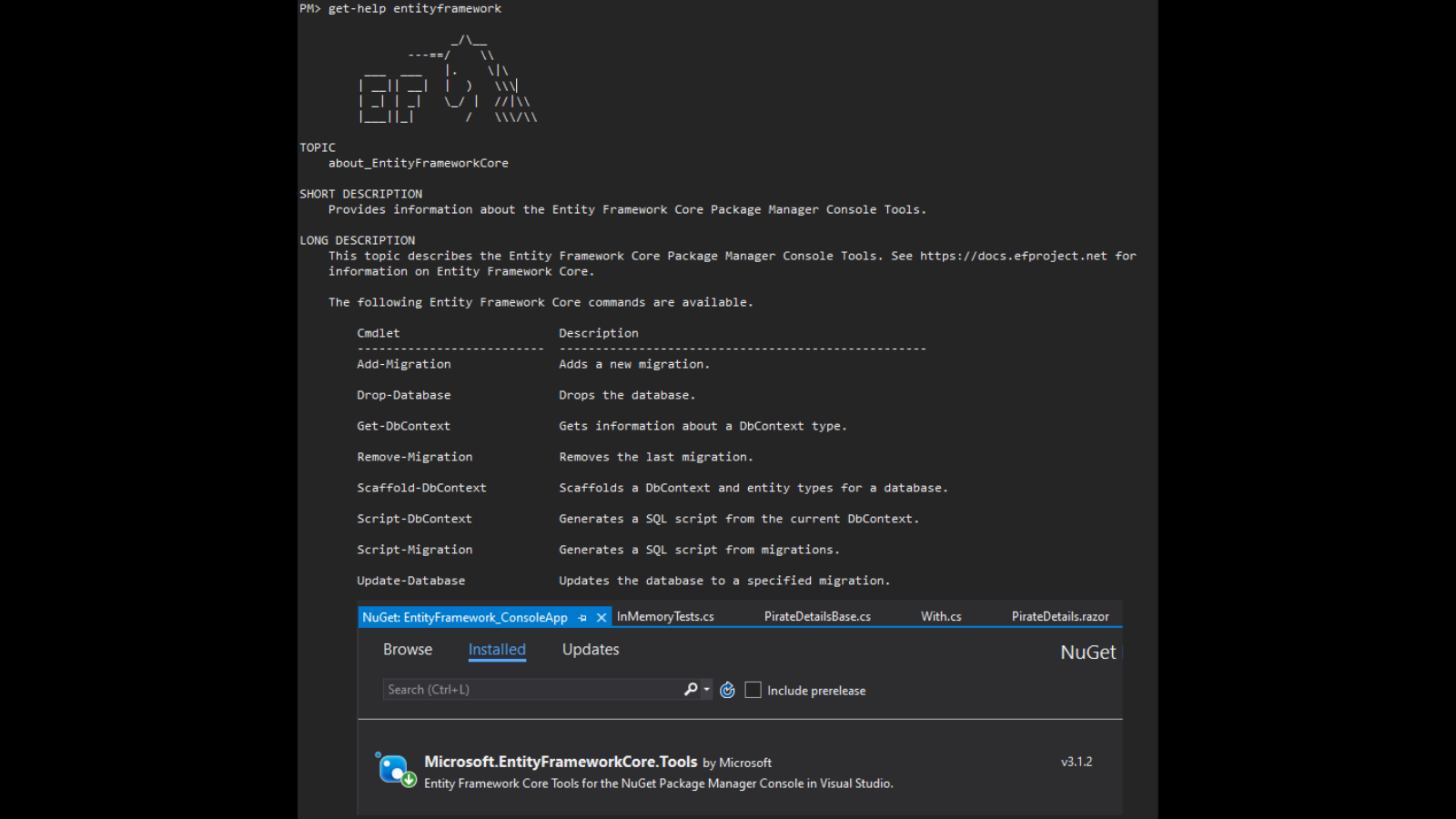Screen dimensions: 1456x819
Task: Go to the Updates packages tab
Action: point(591,650)
